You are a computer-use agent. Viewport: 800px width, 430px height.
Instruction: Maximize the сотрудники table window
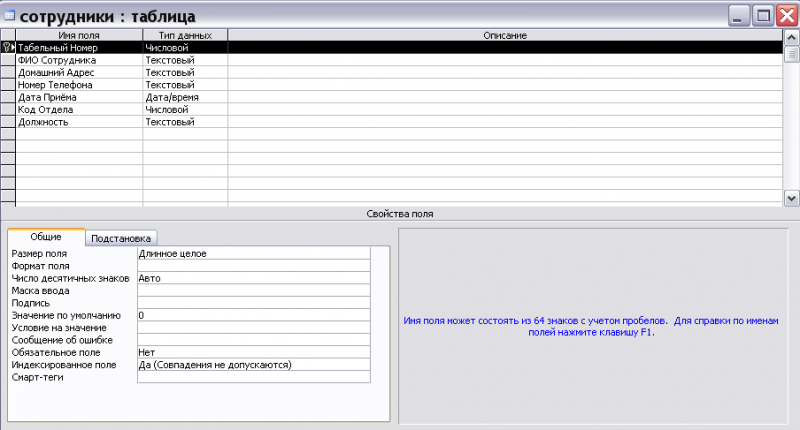[x=763, y=16]
